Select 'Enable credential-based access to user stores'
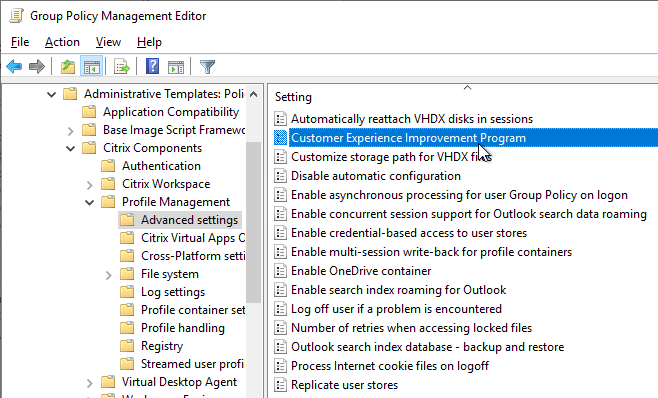 [x=409, y=233]
